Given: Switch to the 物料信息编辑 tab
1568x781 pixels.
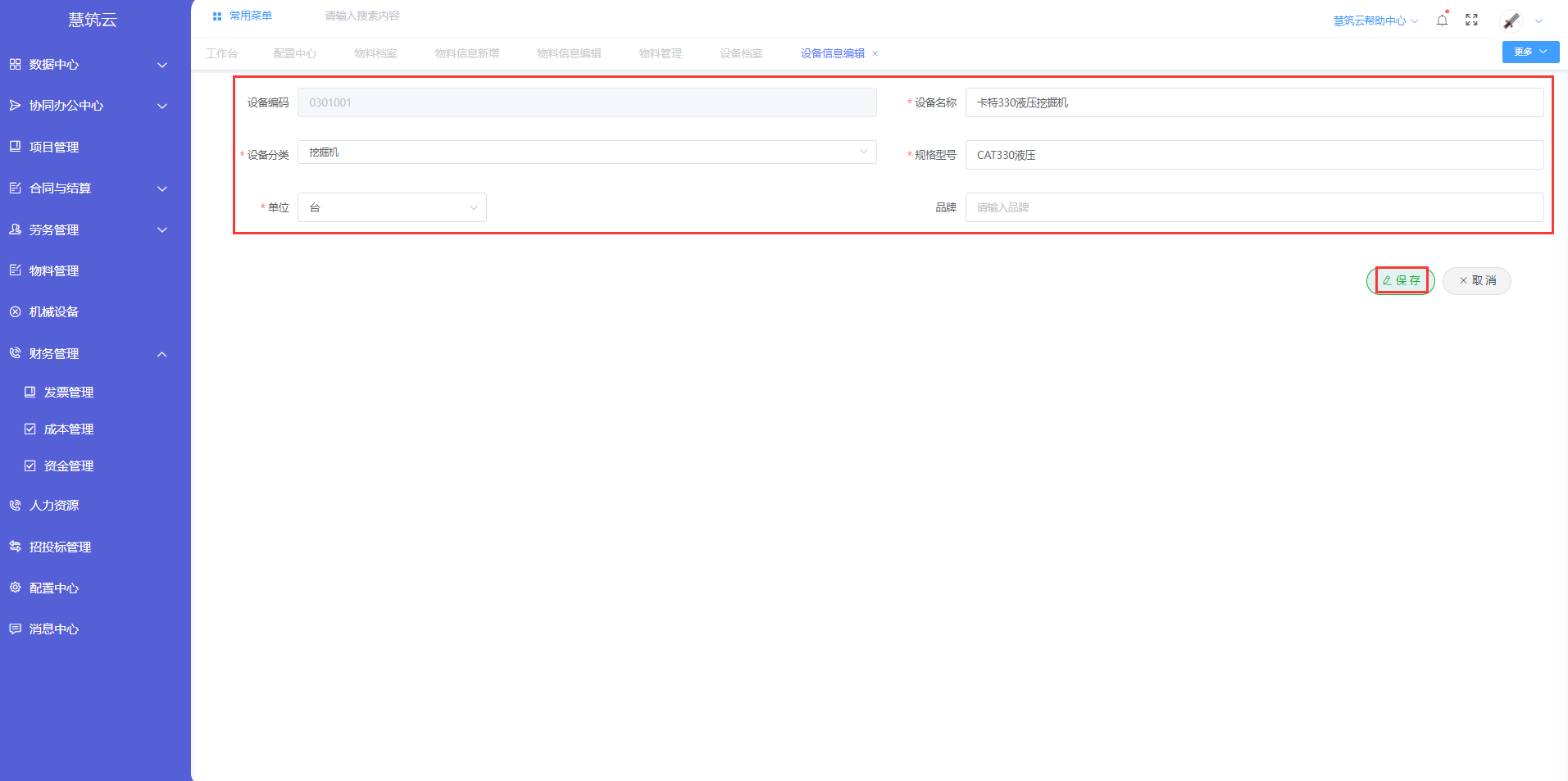Looking at the screenshot, I should [x=569, y=53].
